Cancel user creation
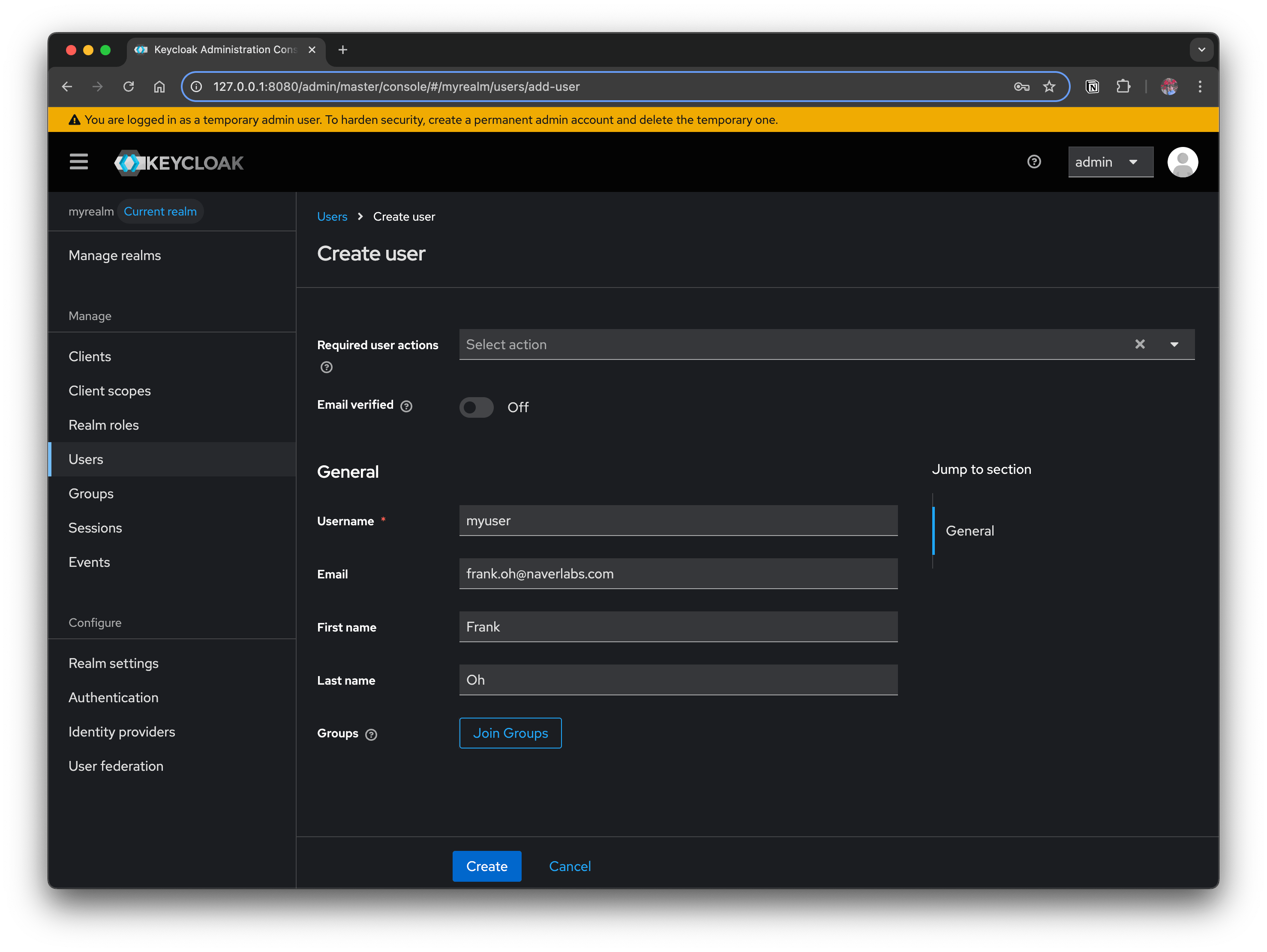1267x952 pixels. [570, 866]
